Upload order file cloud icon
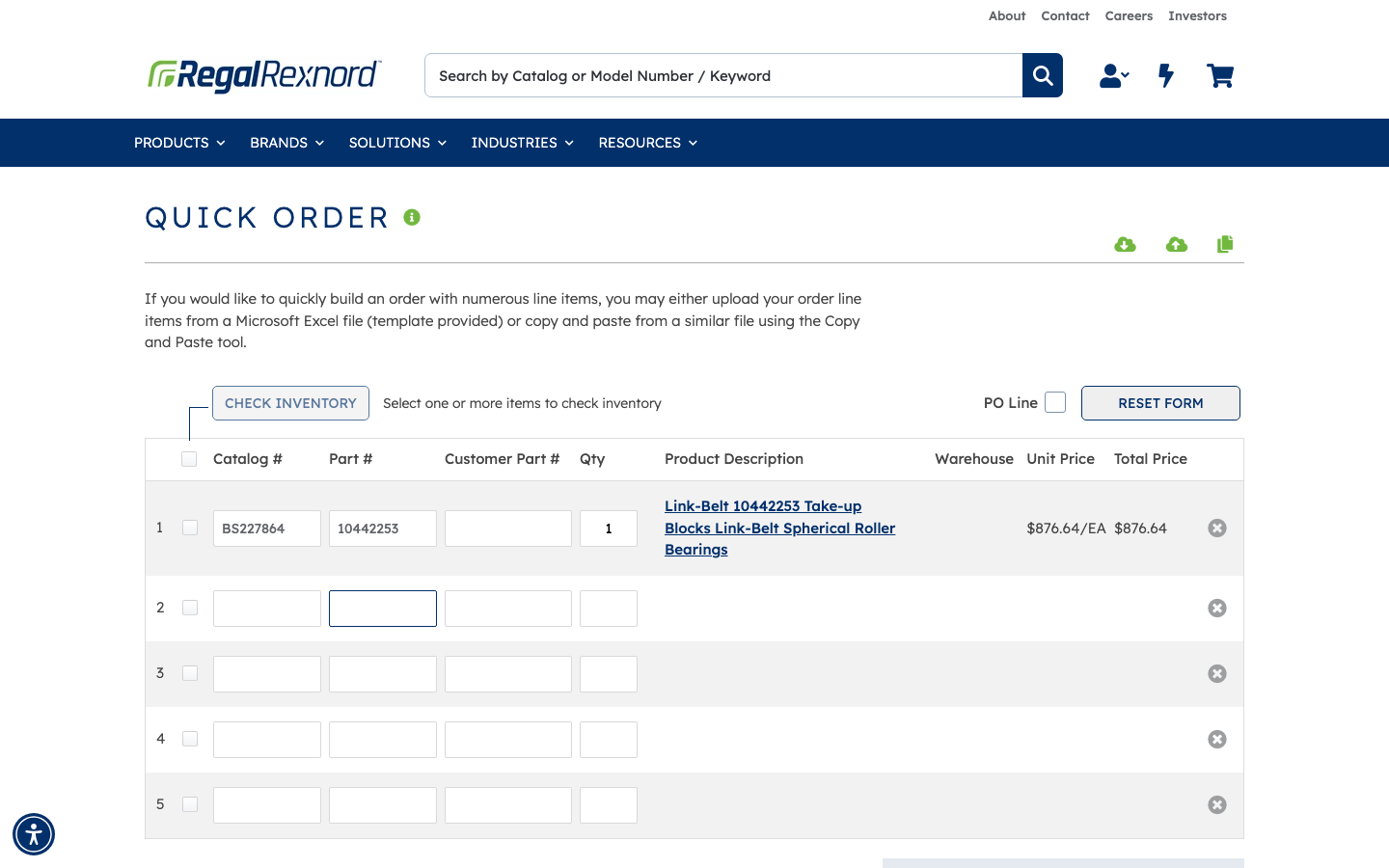The height and width of the screenshot is (868, 1389). tap(1177, 245)
